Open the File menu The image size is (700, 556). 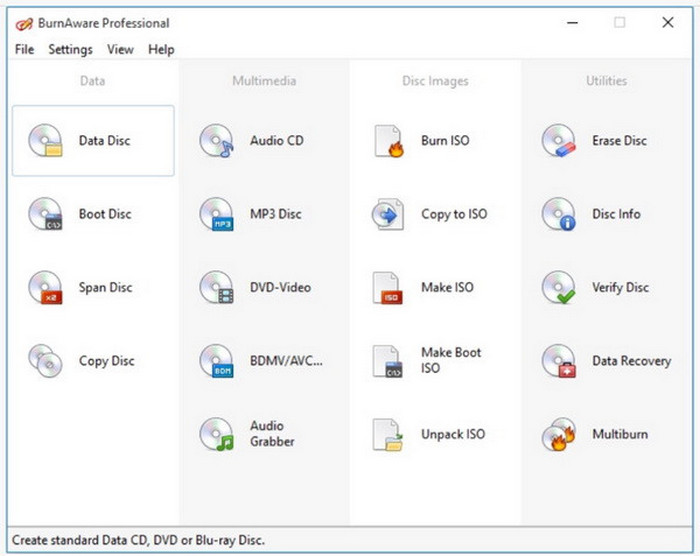(24, 49)
